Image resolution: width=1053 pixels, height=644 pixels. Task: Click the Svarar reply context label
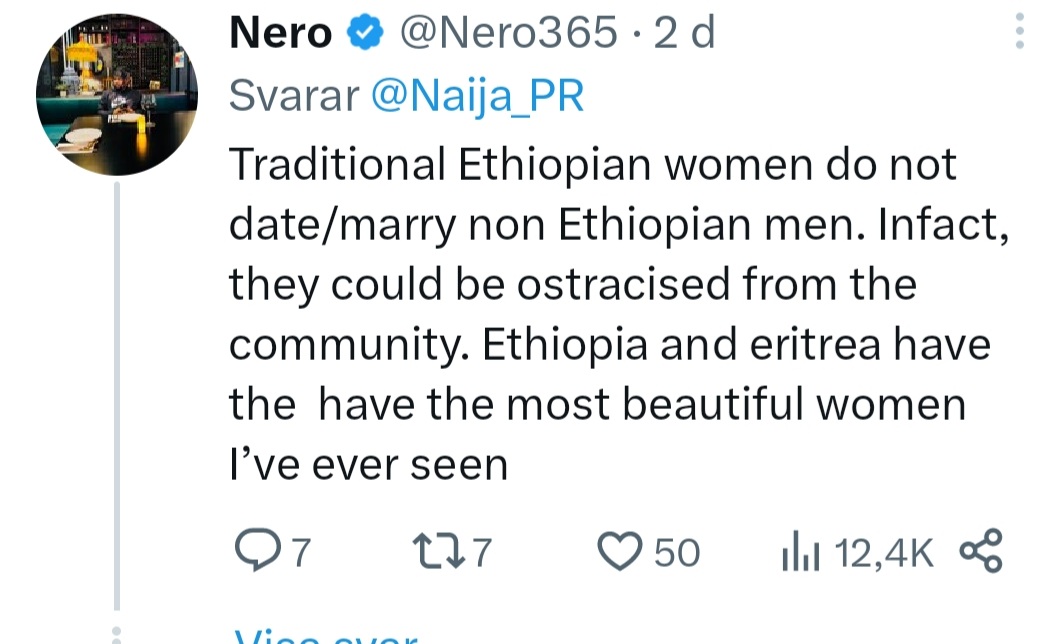[294, 96]
